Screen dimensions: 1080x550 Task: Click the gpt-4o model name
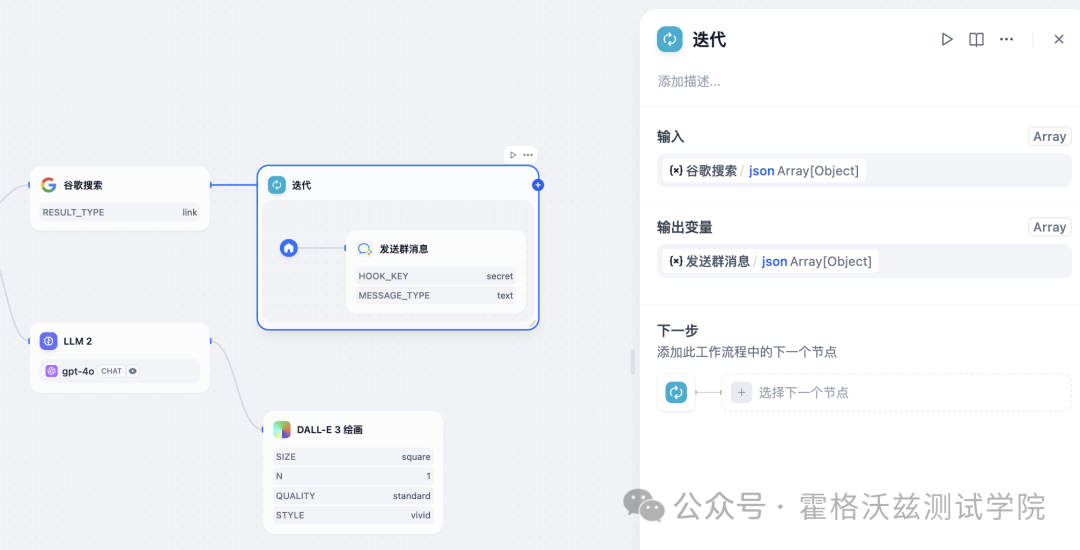78,371
